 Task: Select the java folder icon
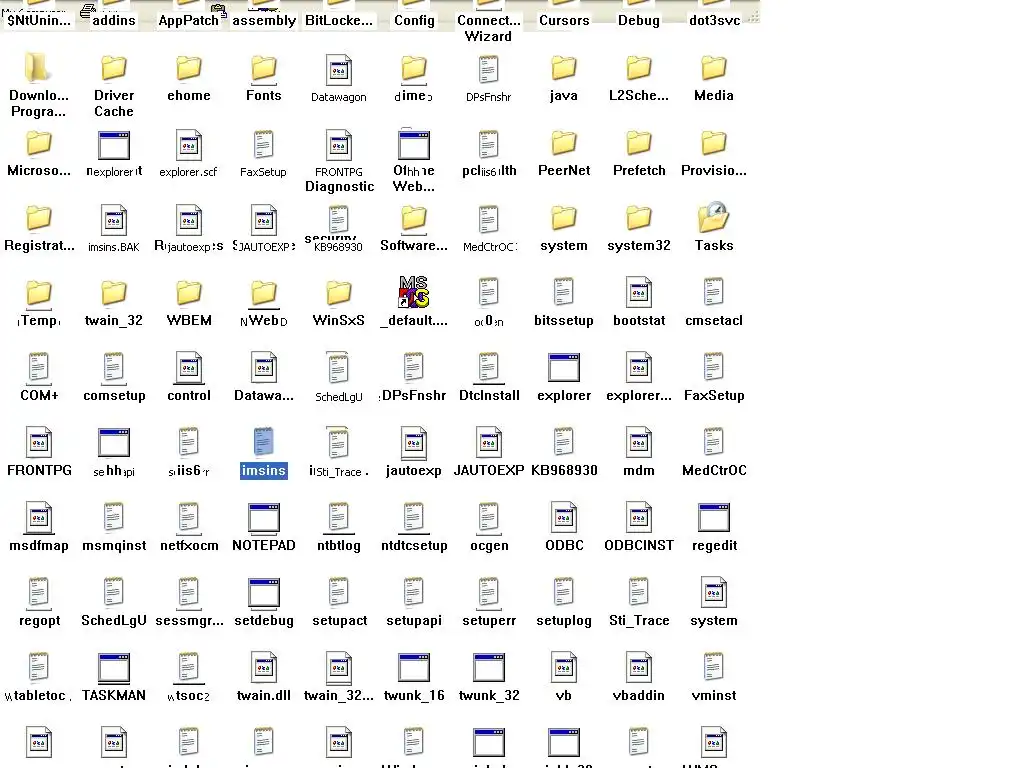[564, 68]
